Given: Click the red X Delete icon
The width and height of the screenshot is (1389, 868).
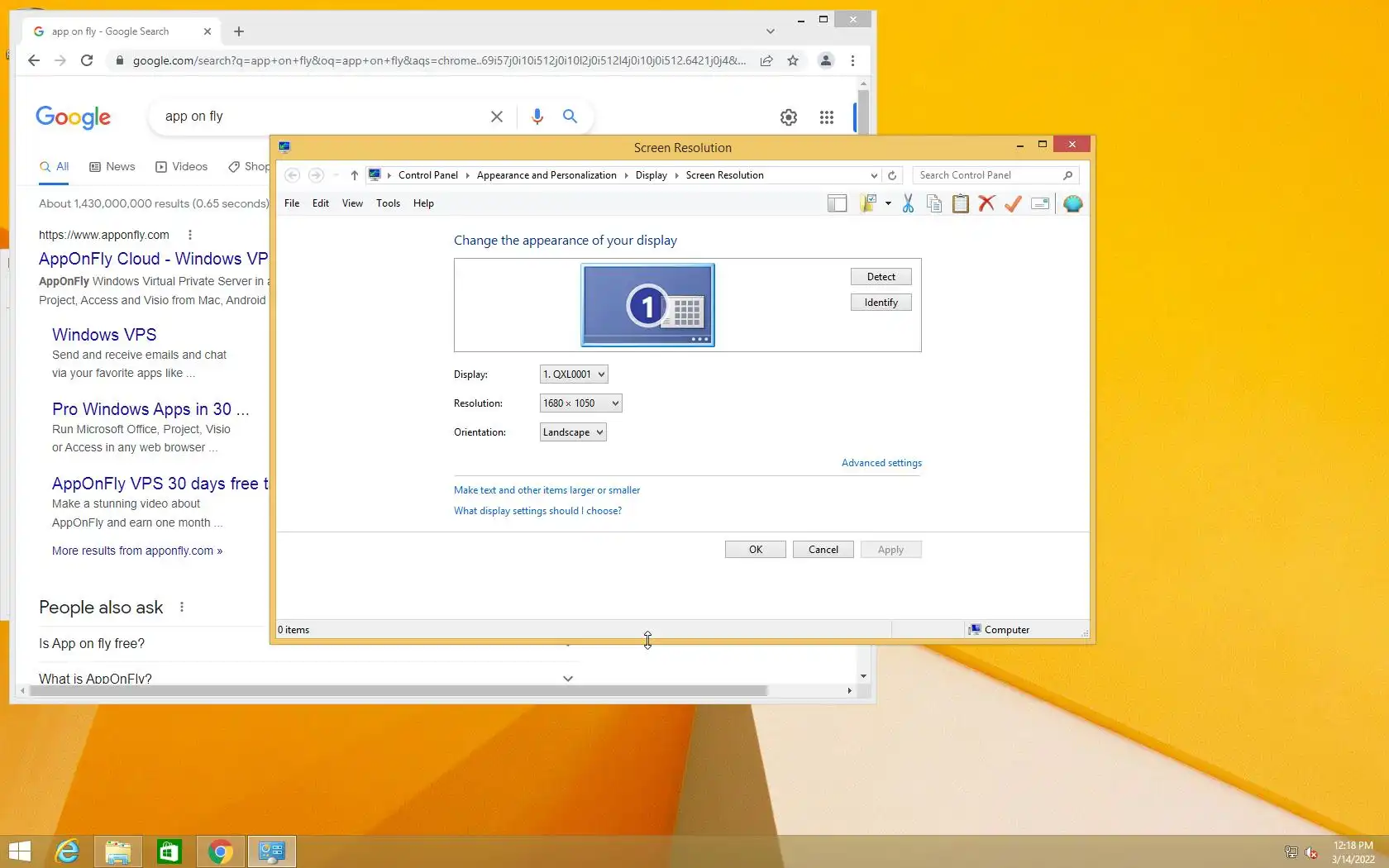Looking at the screenshot, I should [986, 203].
